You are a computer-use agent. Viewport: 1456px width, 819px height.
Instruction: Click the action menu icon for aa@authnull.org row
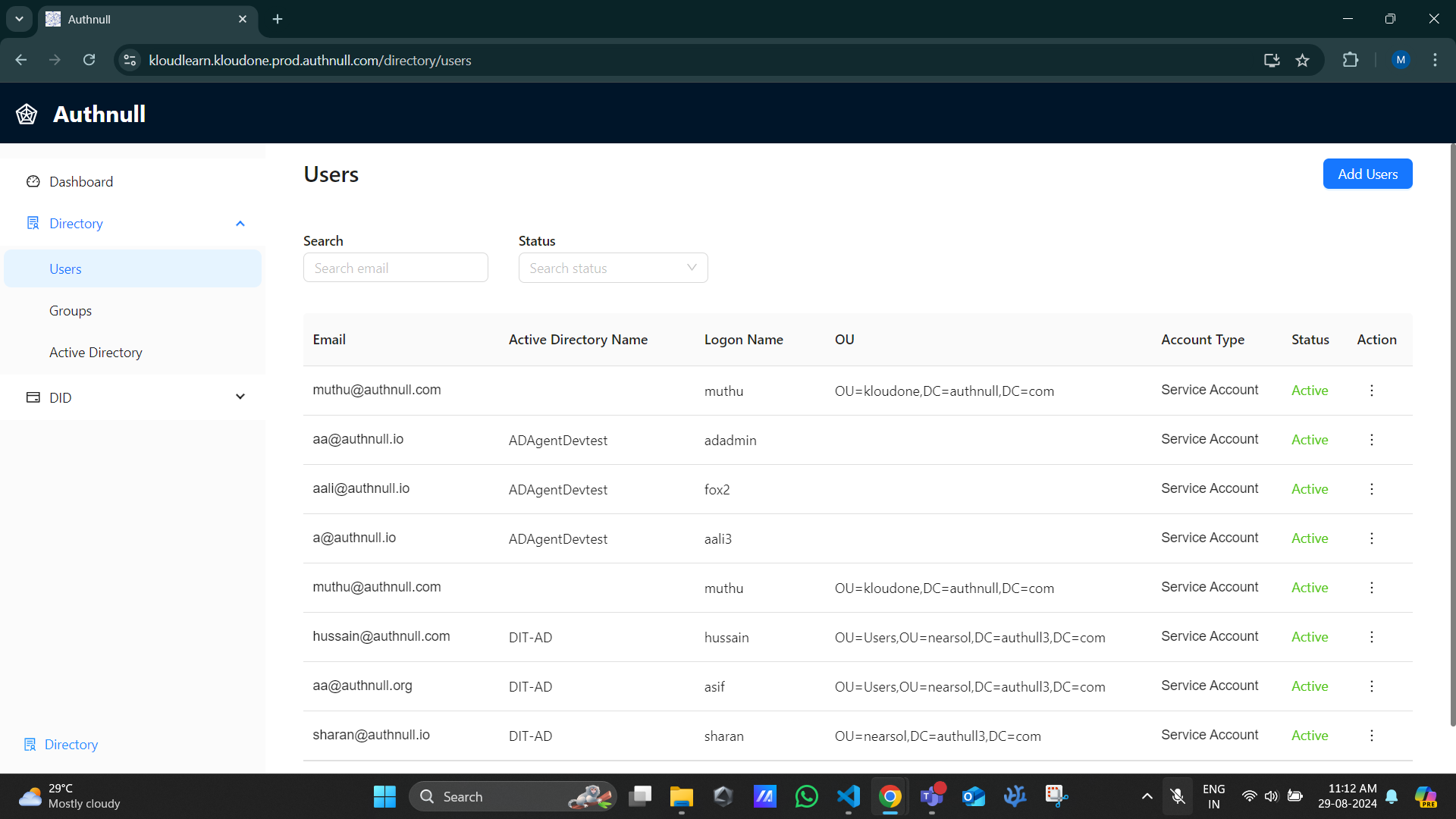pyautogui.click(x=1372, y=686)
